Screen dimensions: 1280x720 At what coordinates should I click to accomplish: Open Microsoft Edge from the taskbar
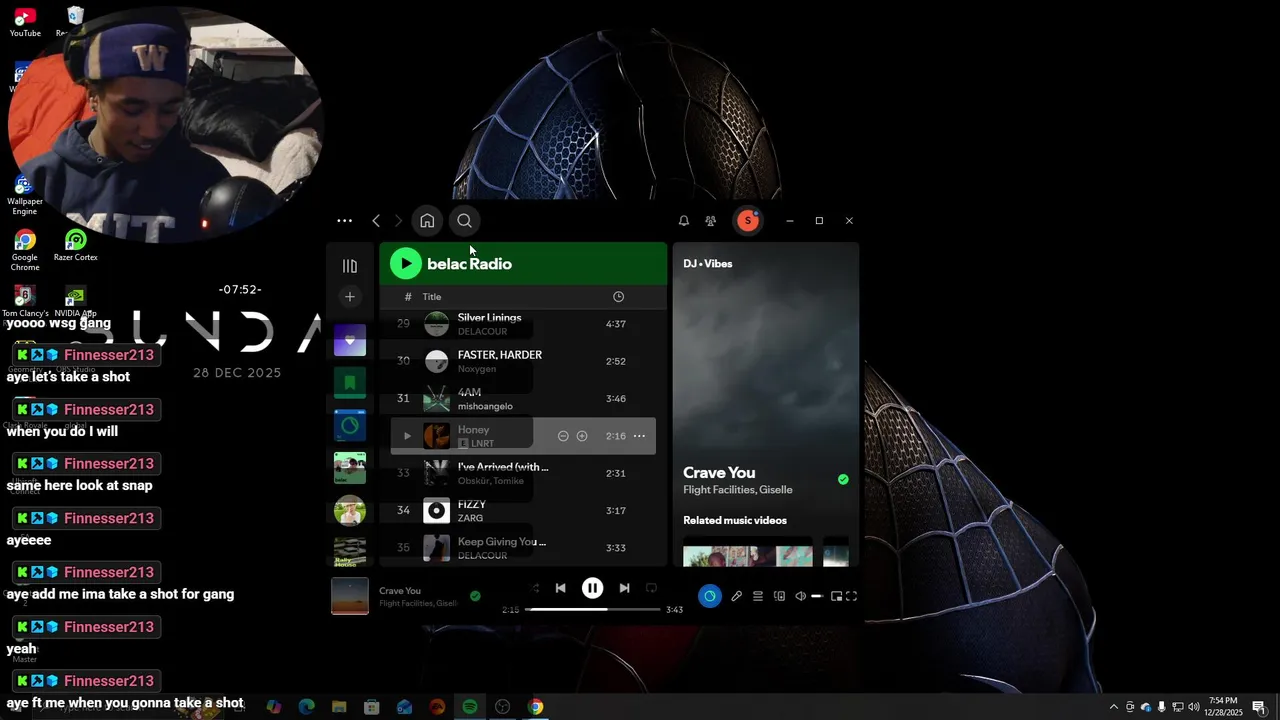click(x=307, y=707)
